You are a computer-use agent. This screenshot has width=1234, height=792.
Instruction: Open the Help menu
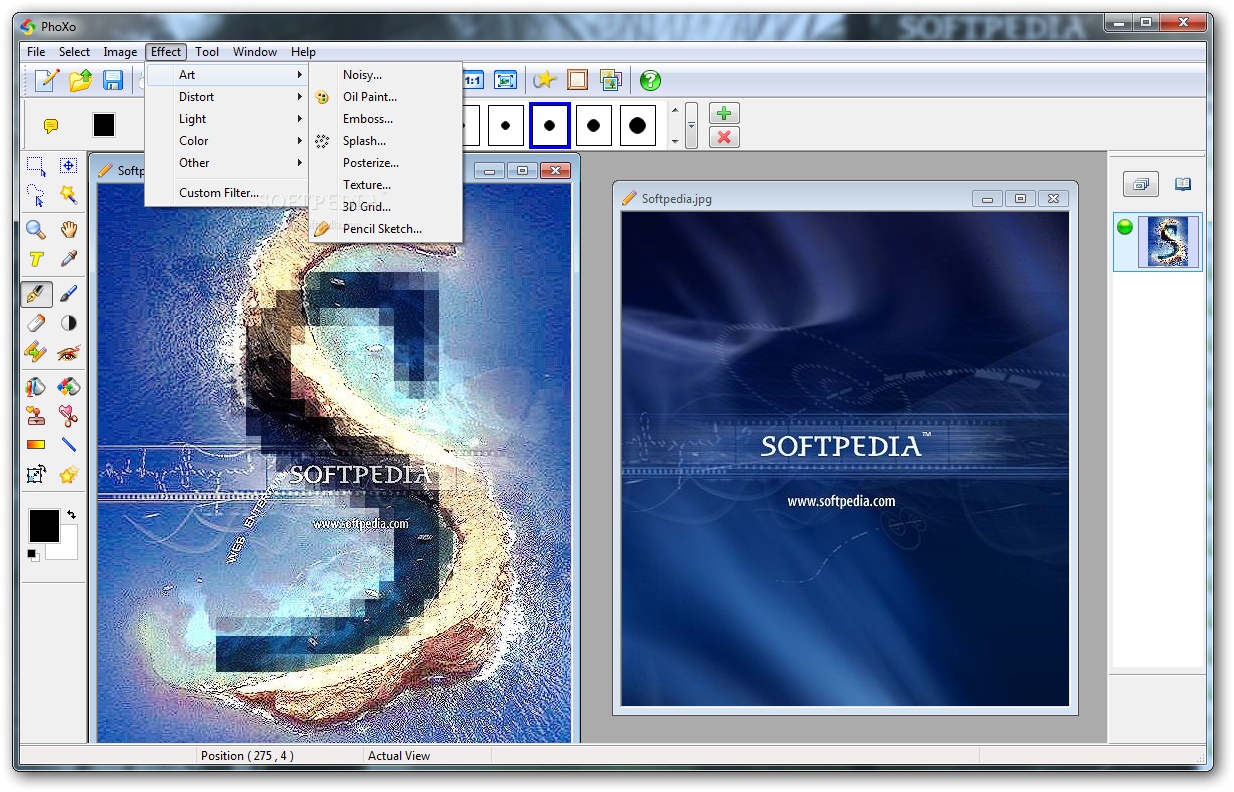click(x=303, y=52)
